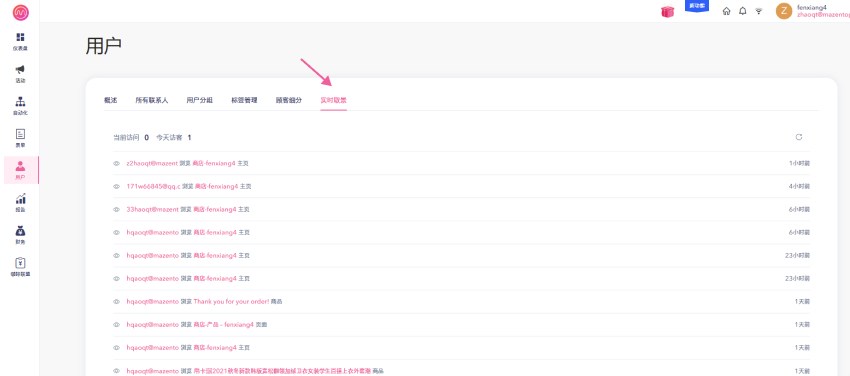Open the 171w66845@qq.c visitor link

(153, 186)
